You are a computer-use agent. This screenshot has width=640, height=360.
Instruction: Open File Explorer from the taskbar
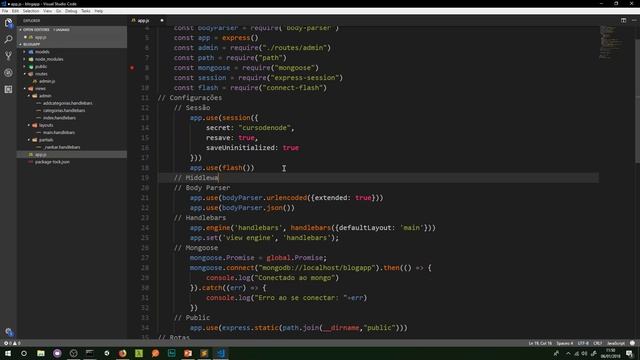[x=40, y=353]
